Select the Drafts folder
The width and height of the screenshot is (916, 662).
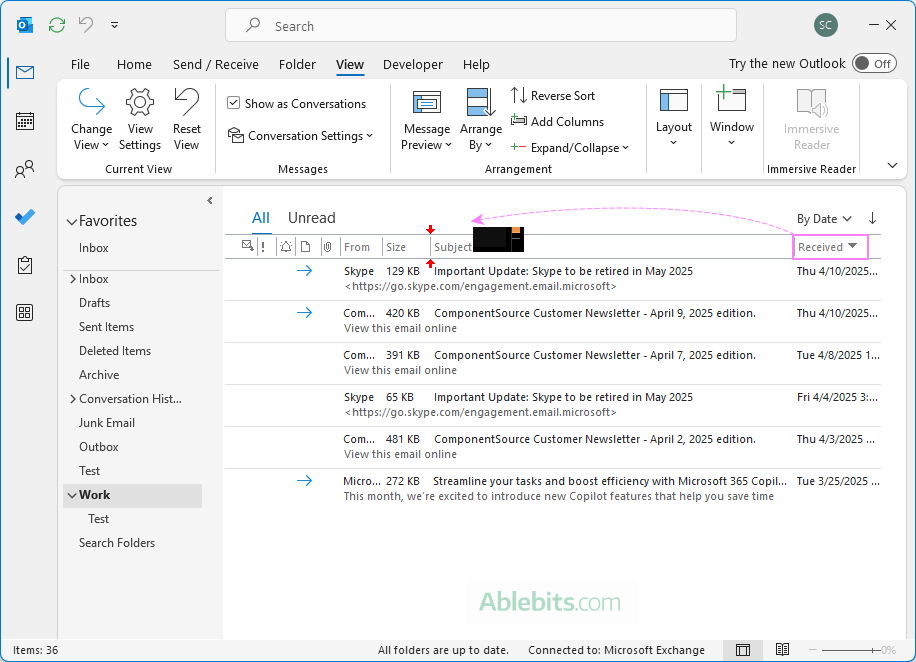coord(95,303)
